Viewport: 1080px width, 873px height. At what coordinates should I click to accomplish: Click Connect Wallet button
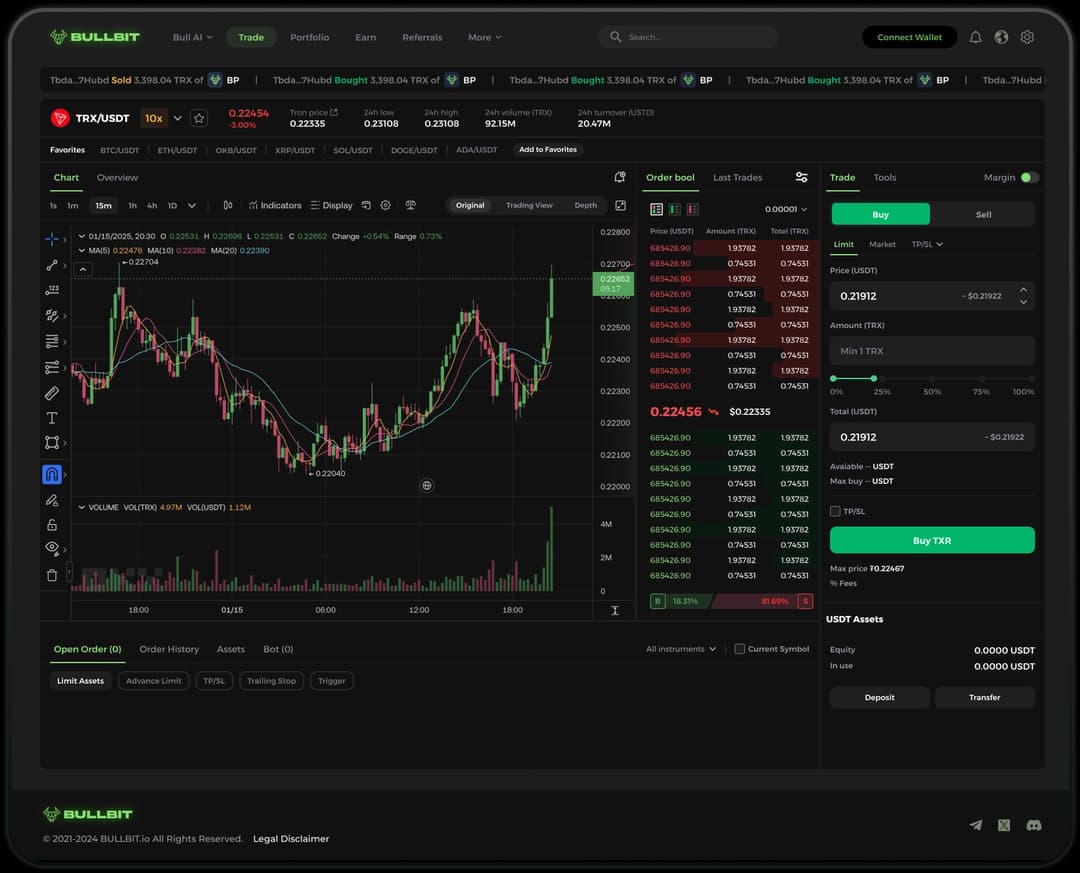(909, 37)
